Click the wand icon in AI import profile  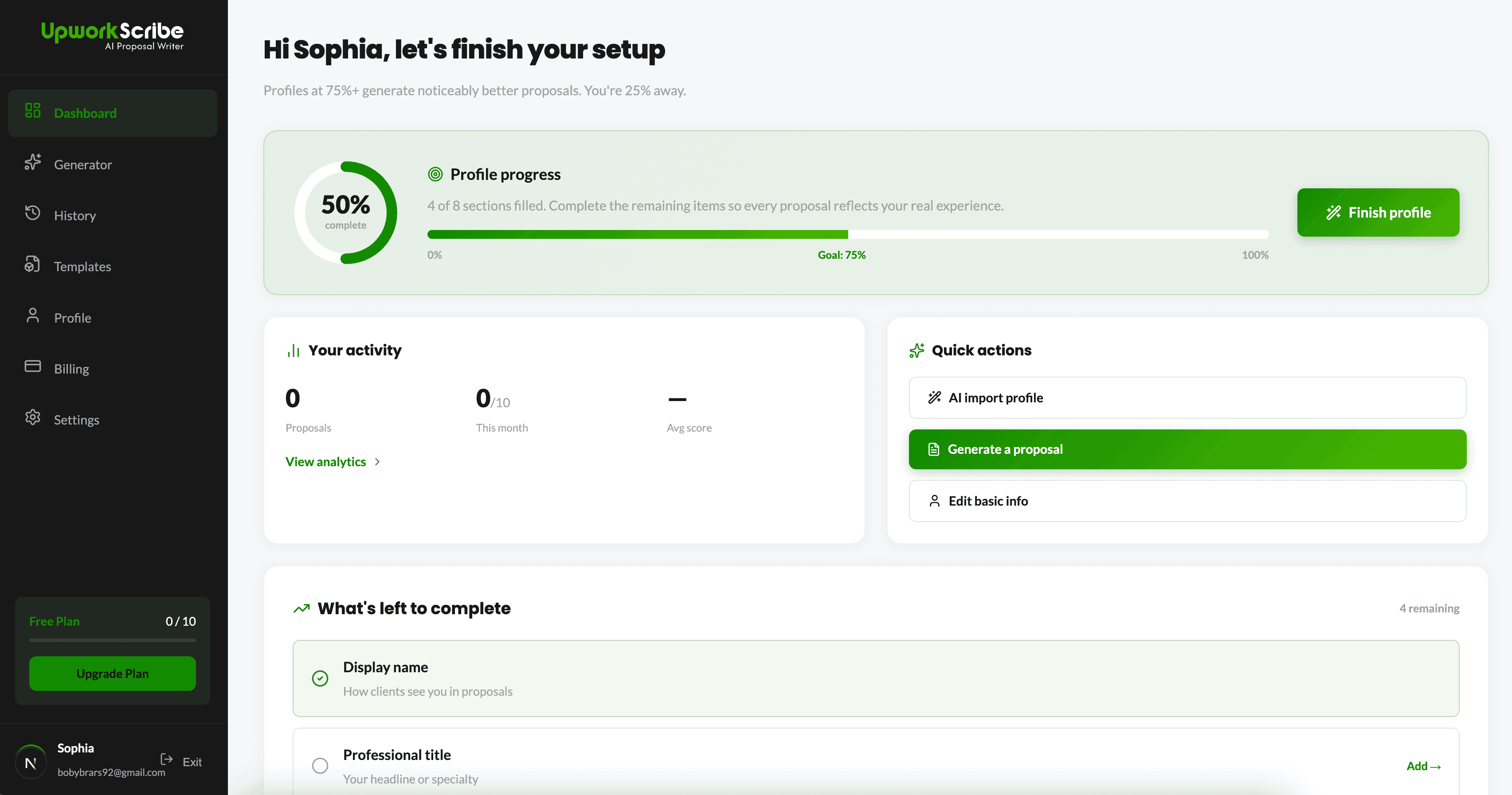[934, 397]
